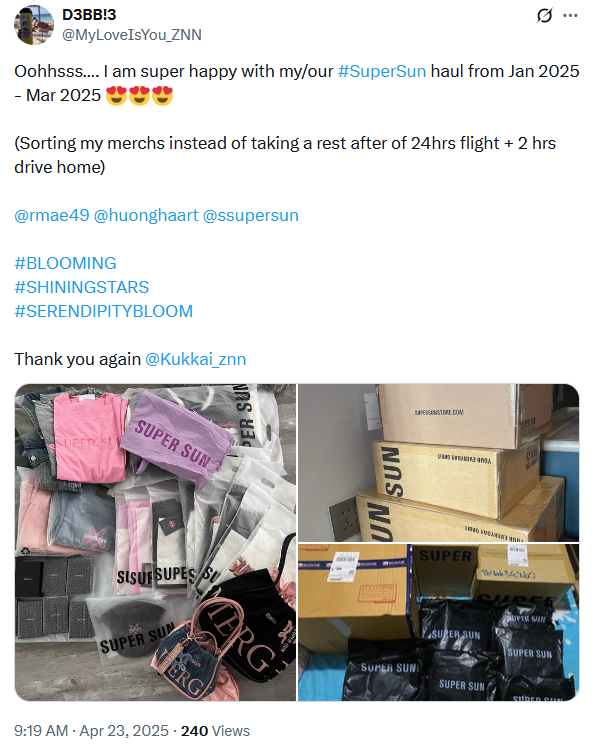The height and width of the screenshot is (752, 594).
Task: View the stacked cardboard boxes photo
Action: coord(439,463)
